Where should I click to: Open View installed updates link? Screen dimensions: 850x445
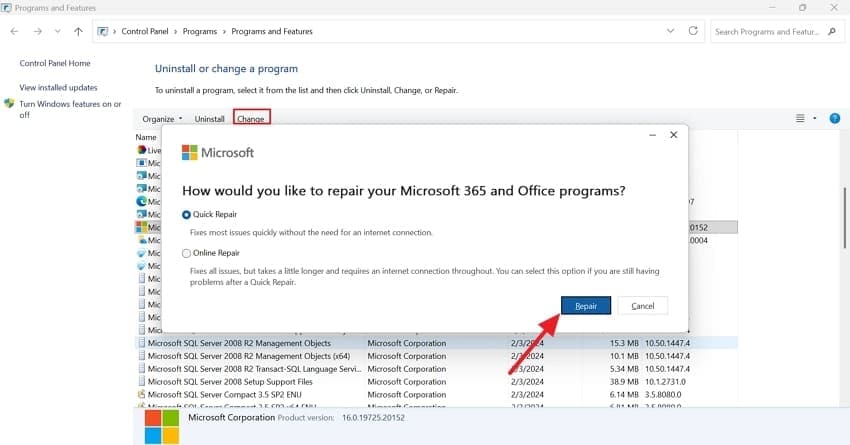click(59, 87)
